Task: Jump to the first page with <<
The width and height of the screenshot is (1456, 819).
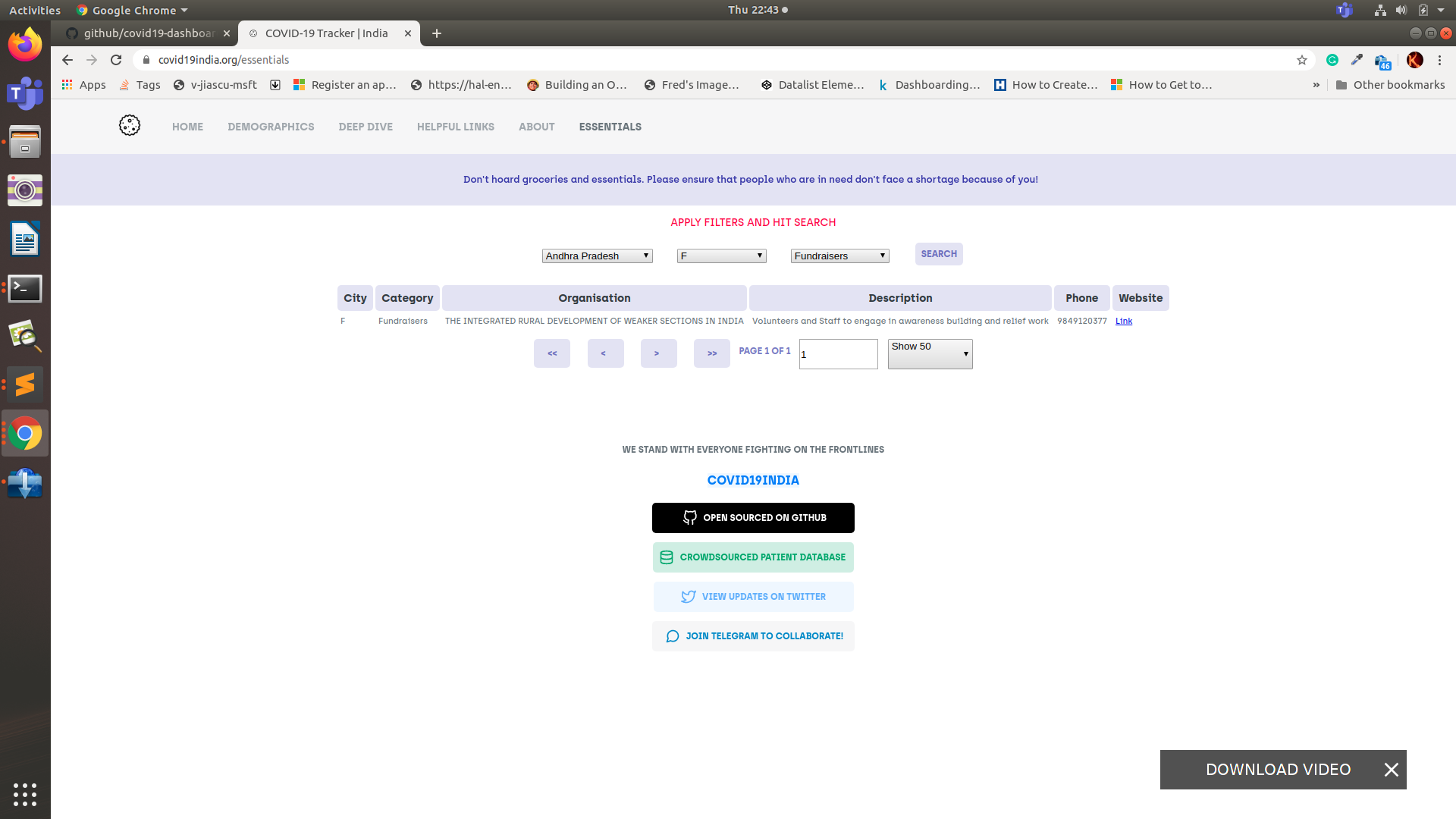Action: coord(552,353)
